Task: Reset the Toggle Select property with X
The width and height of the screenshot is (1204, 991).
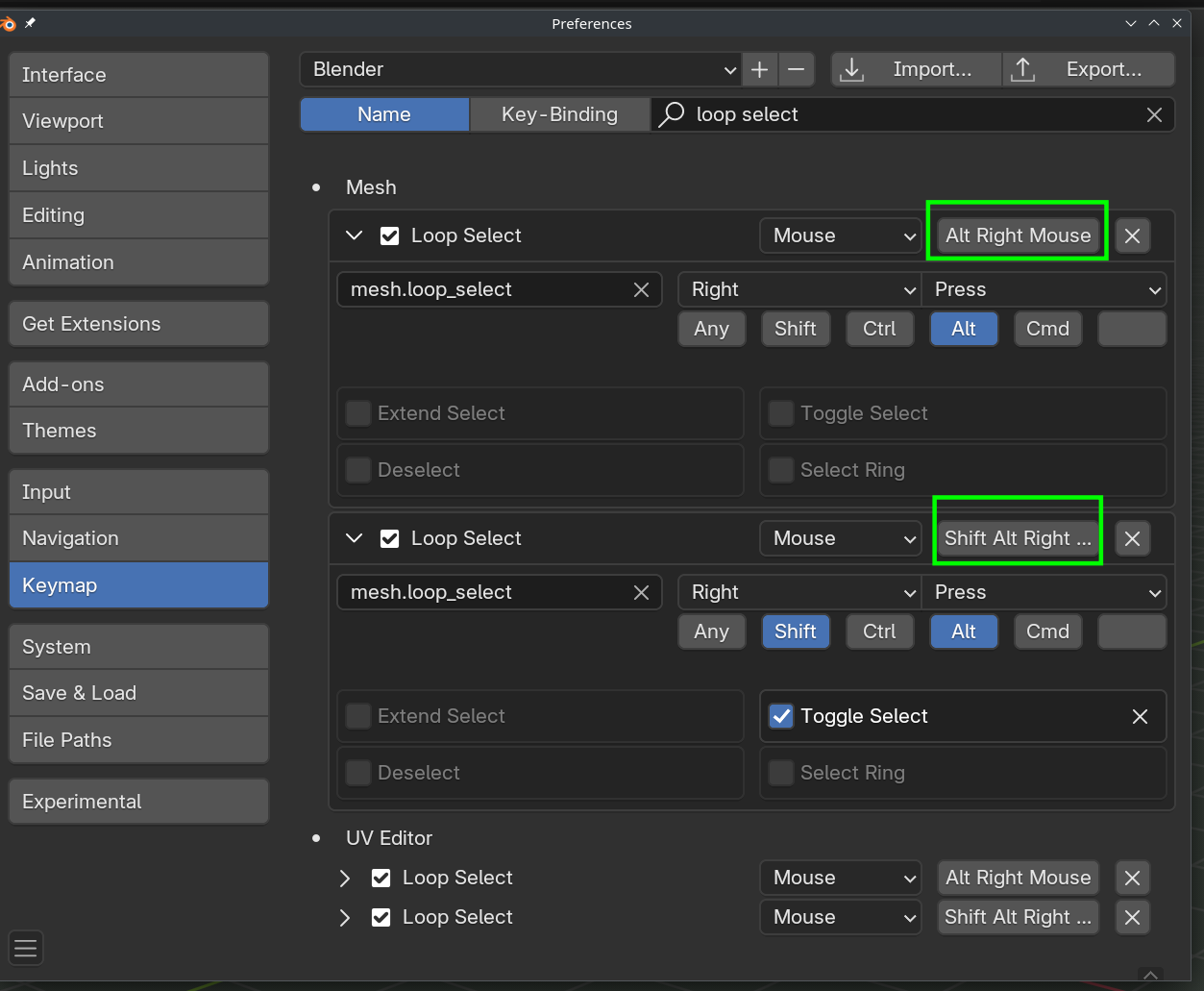Action: pos(1140,716)
